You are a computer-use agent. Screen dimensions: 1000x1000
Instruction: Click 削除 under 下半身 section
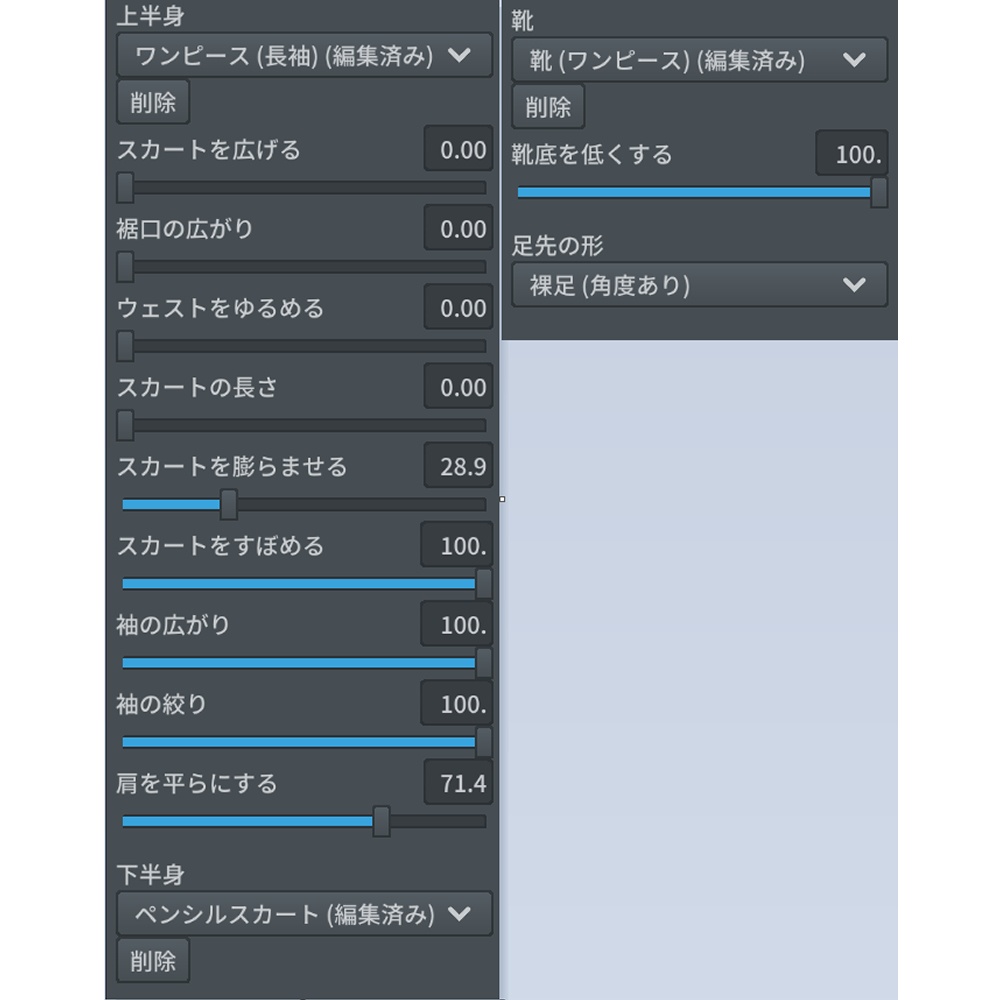[152, 960]
